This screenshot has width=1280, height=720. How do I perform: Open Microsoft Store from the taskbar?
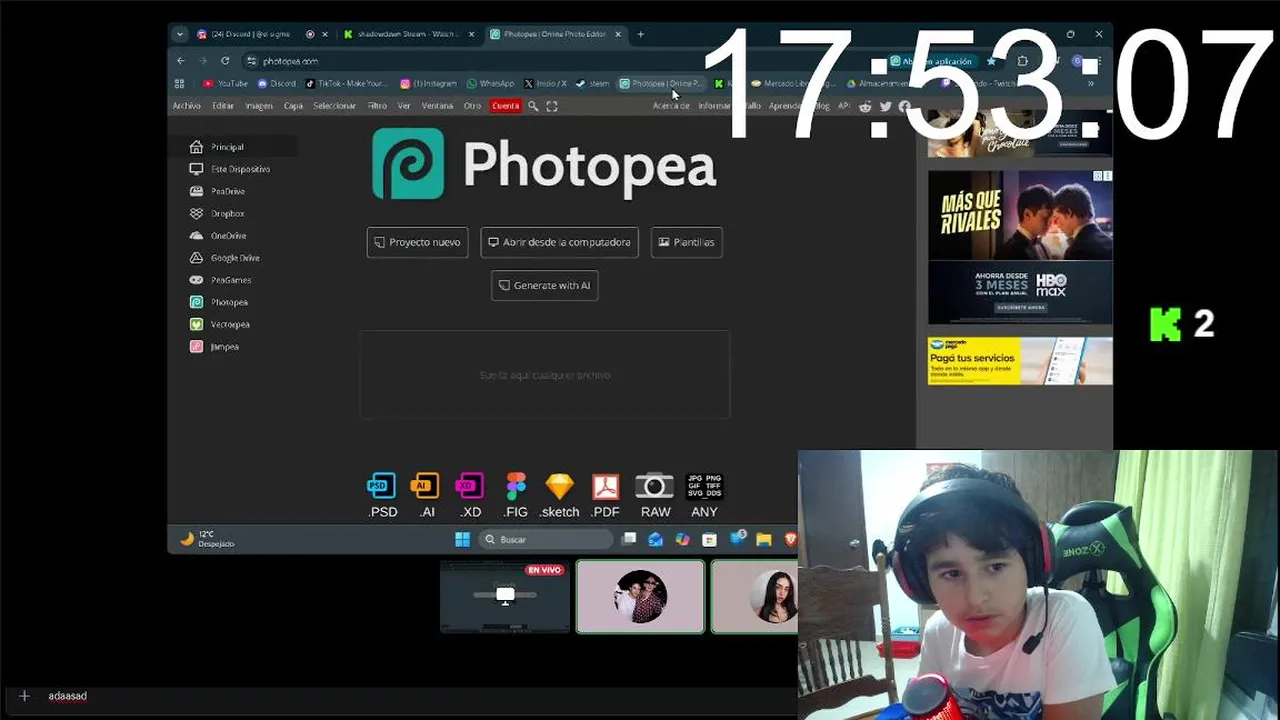(x=709, y=539)
